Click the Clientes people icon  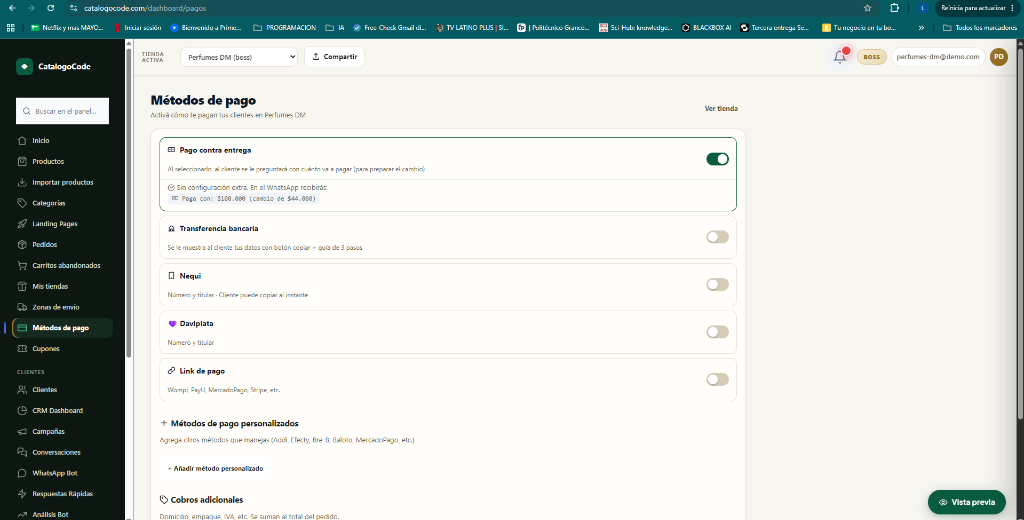(22, 390)
